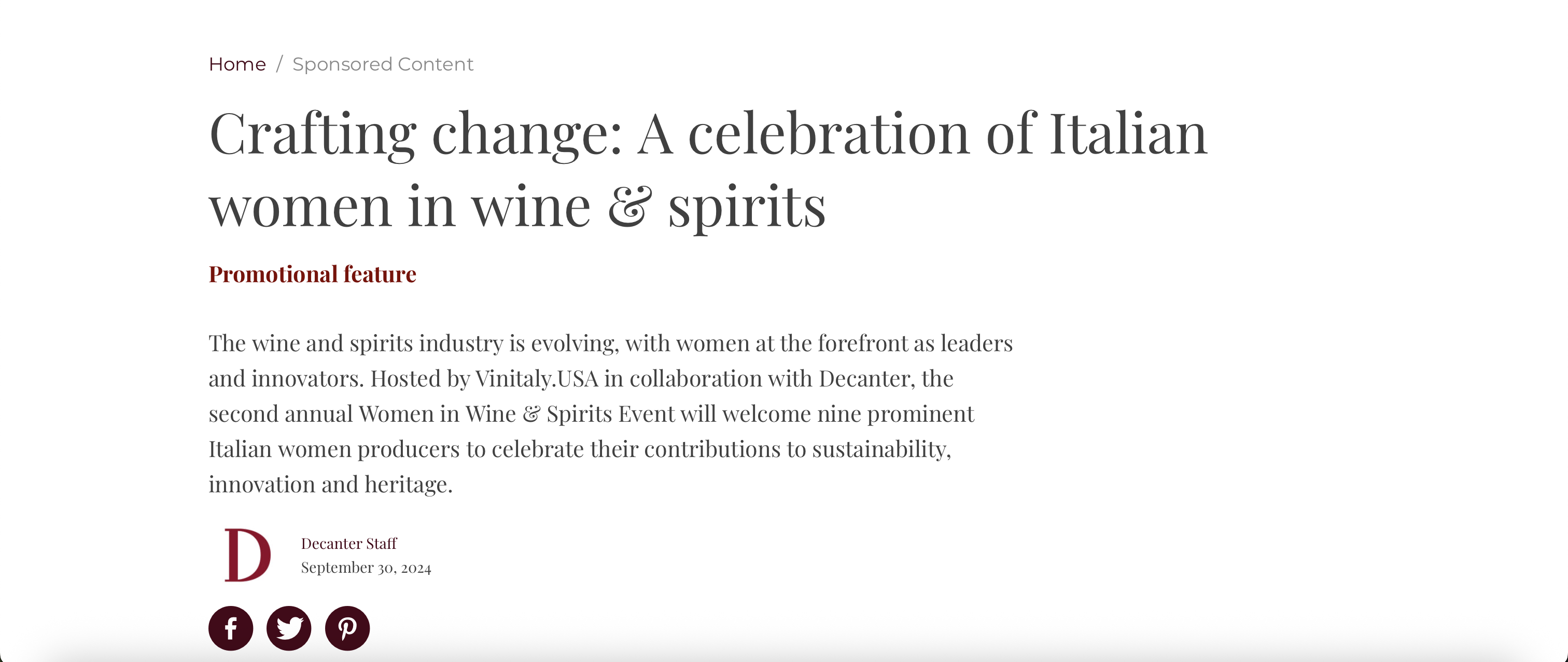Viewport: 1568px width, 662px height.
Task: Click the breadcrumb slash separator
Action: pos(281,64)
